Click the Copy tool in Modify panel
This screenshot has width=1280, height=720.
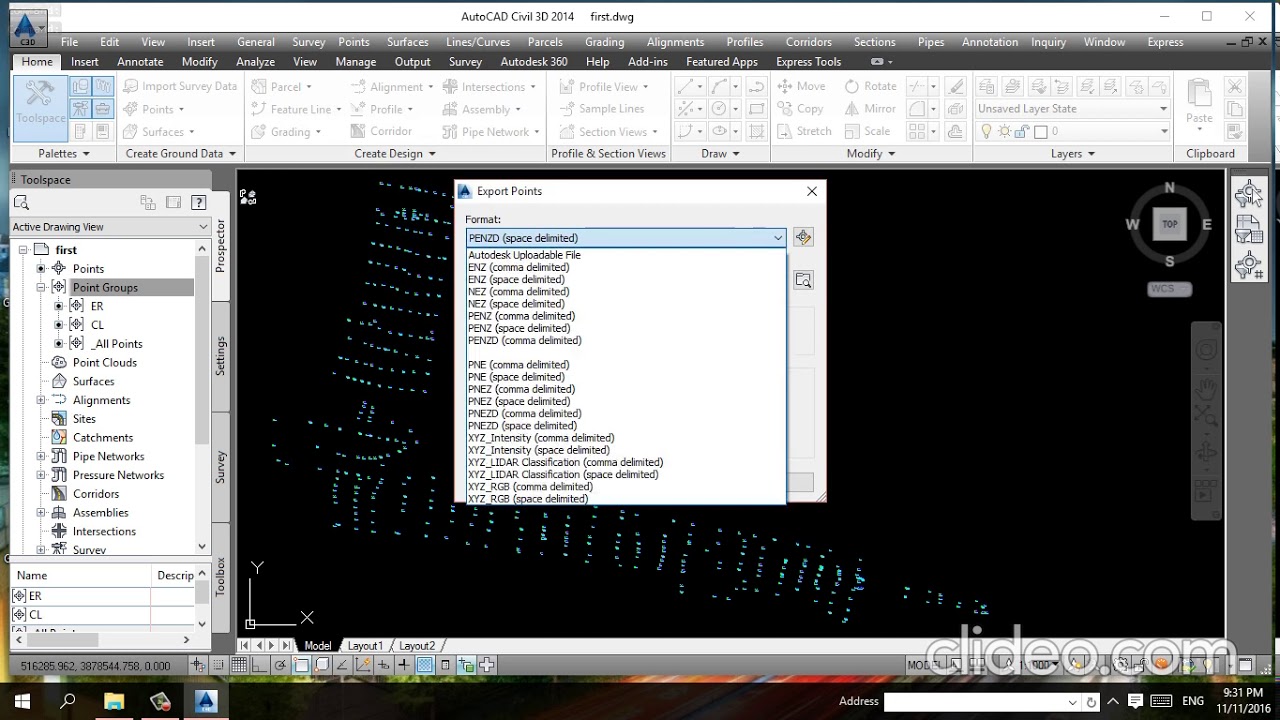pos(800,109)
